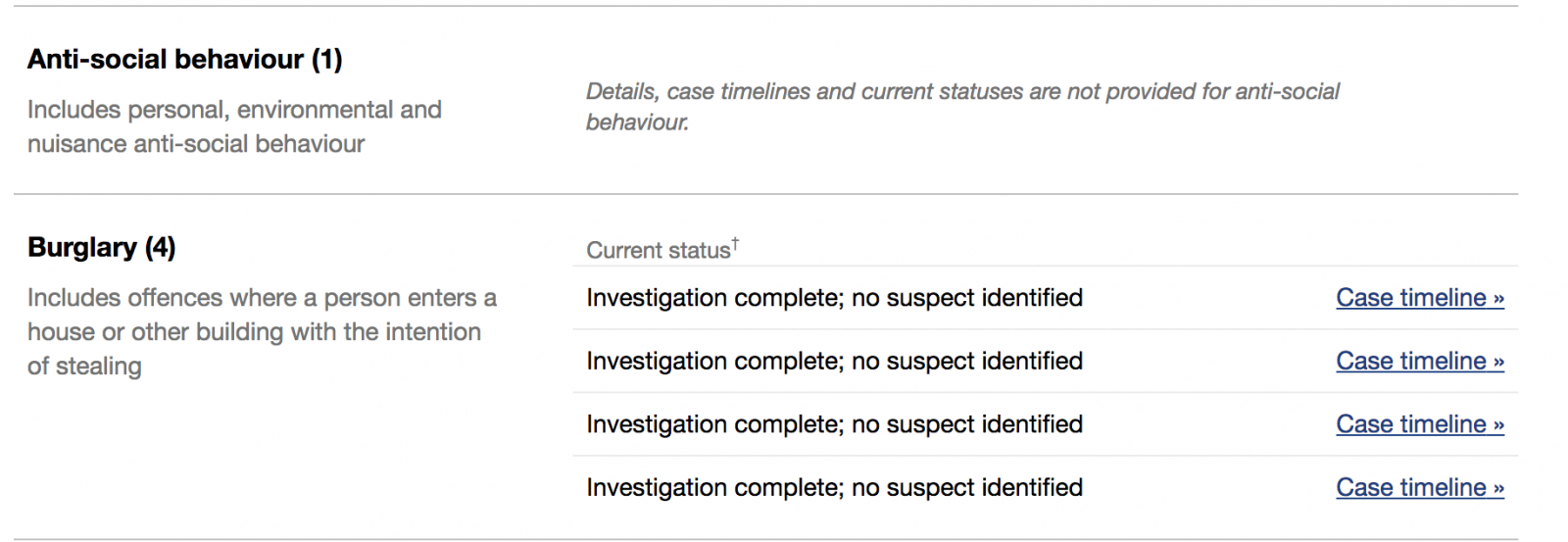Open the last burglary Case timeline link

click(1419, 488)
